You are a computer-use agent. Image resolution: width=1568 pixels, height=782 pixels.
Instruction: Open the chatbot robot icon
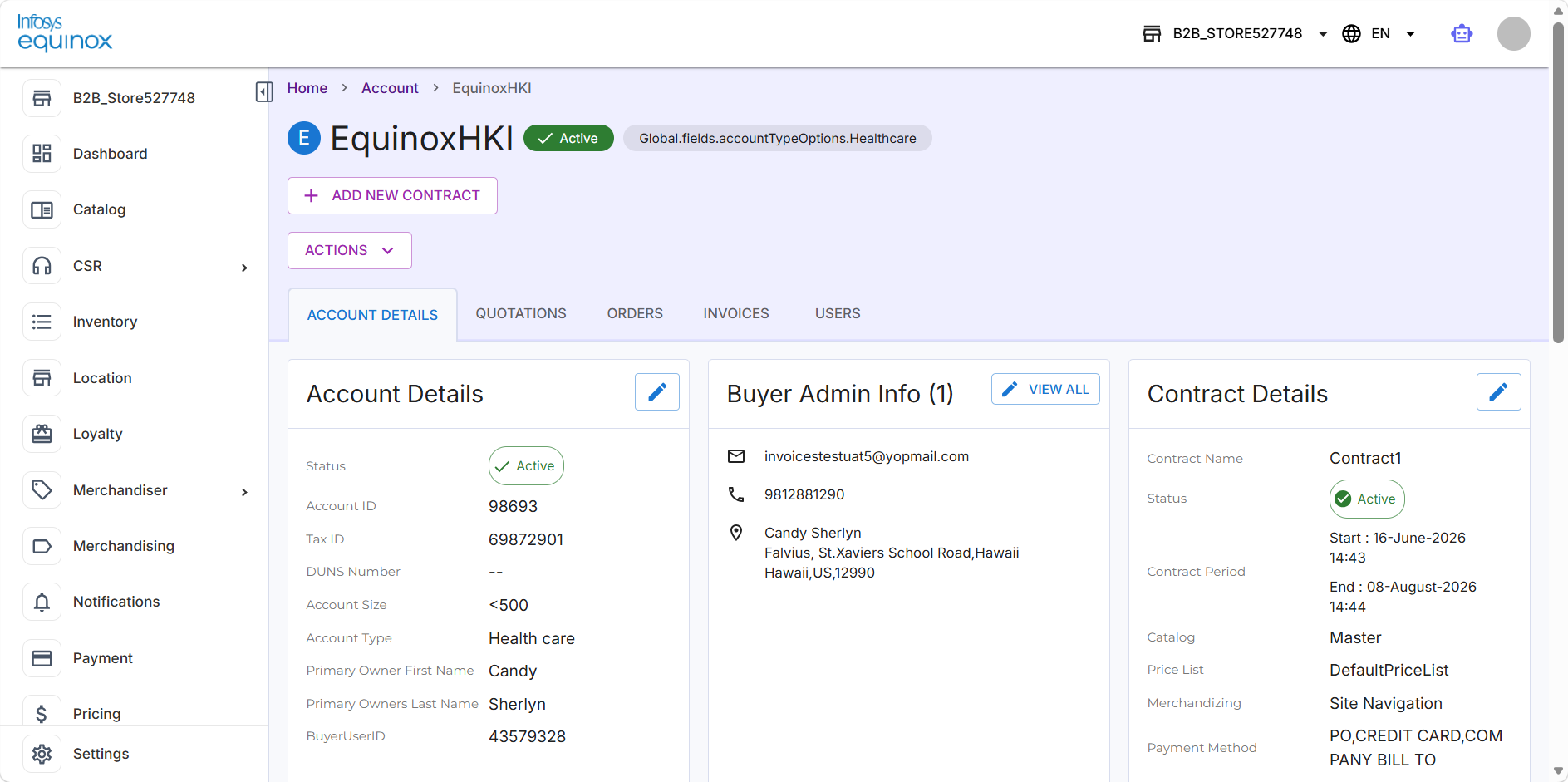[1462, 34]
